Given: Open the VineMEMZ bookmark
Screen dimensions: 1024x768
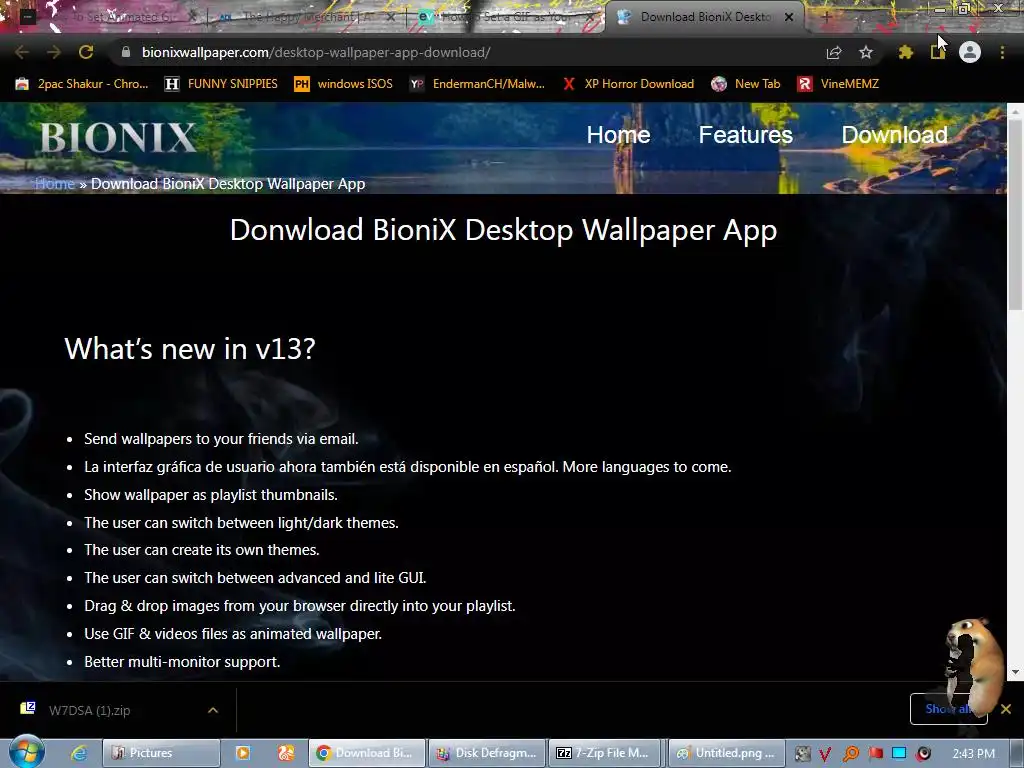Looking at the screenshot, I should coord(839,84).
